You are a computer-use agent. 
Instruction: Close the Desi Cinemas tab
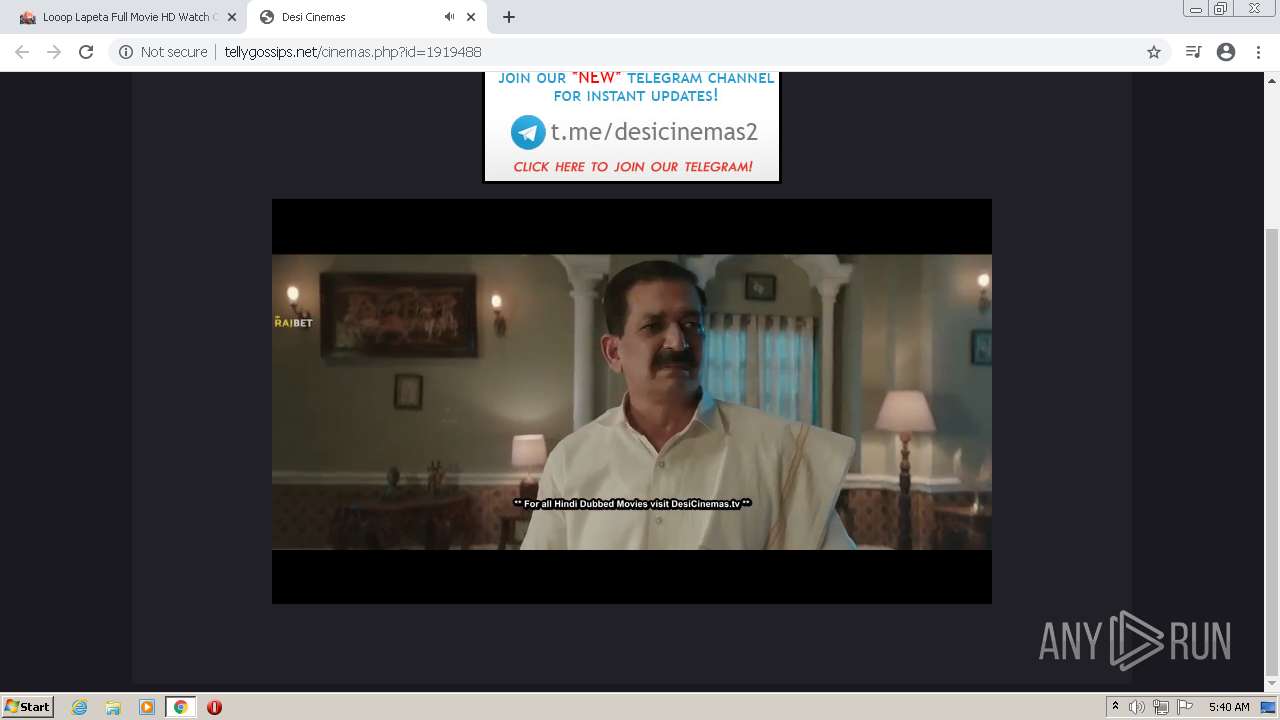[x=471, y=17]
